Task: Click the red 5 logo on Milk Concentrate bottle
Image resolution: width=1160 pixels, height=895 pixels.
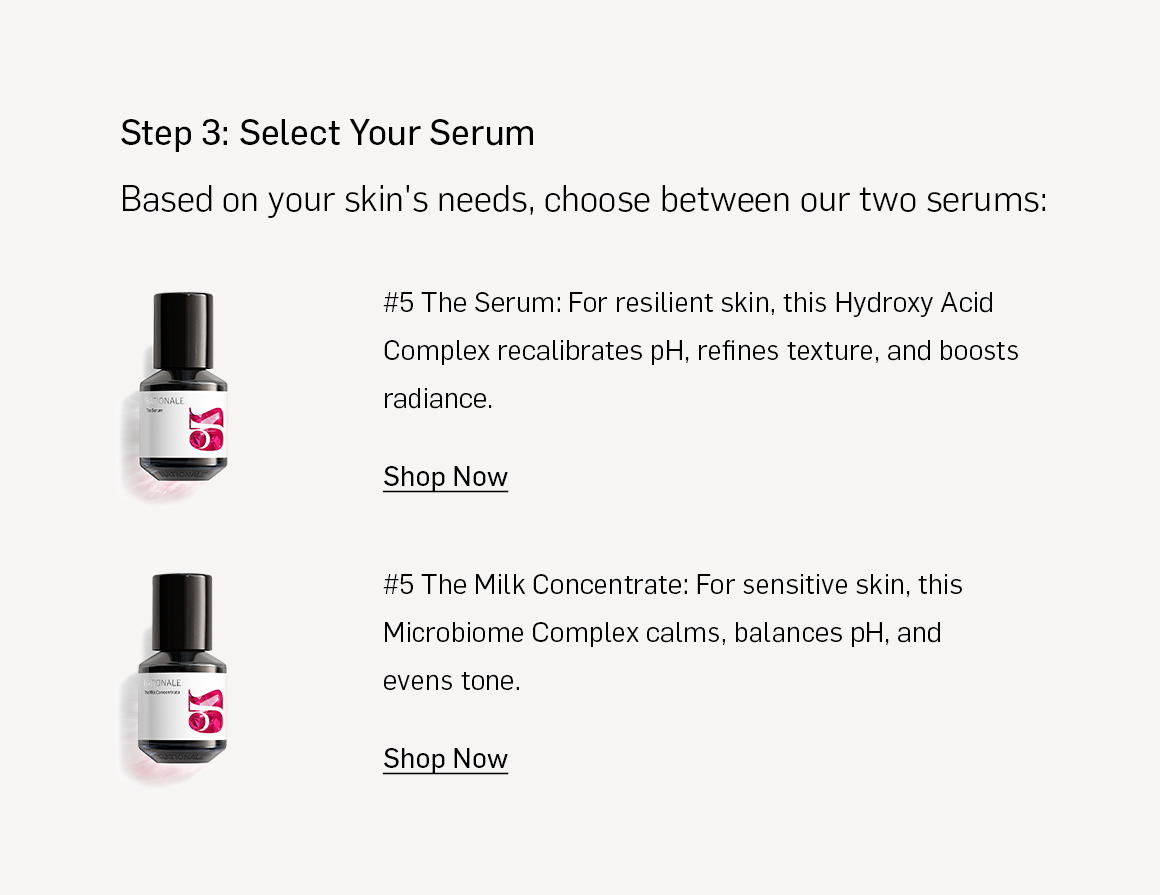Action: 206,711
